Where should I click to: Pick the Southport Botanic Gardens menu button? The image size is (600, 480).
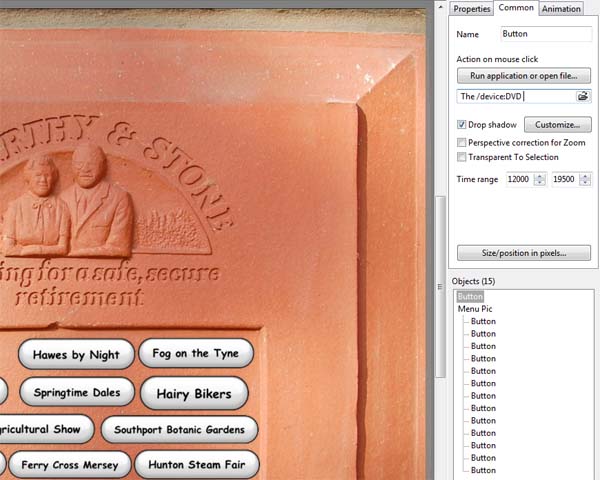179,430
